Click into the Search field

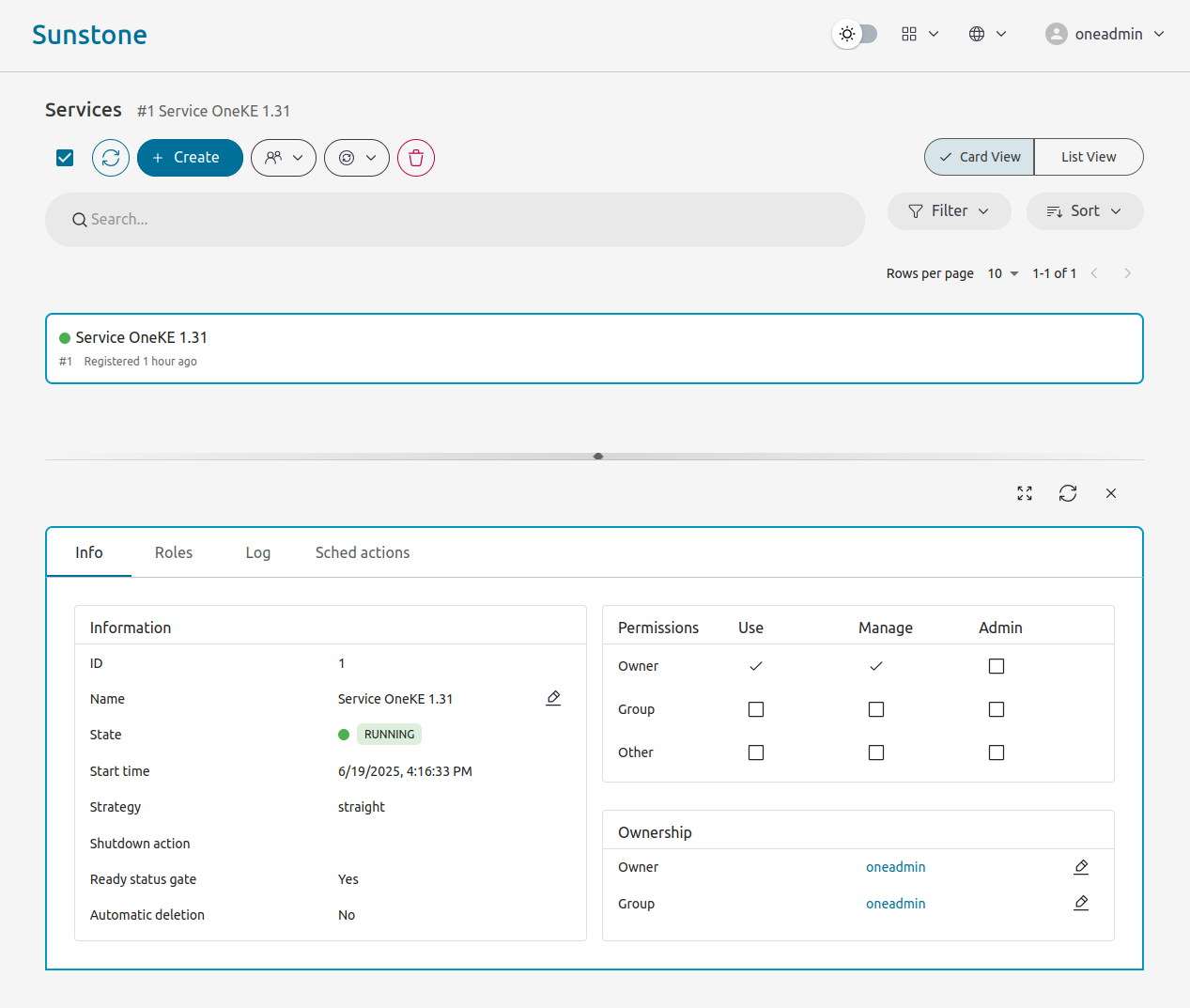455,220
